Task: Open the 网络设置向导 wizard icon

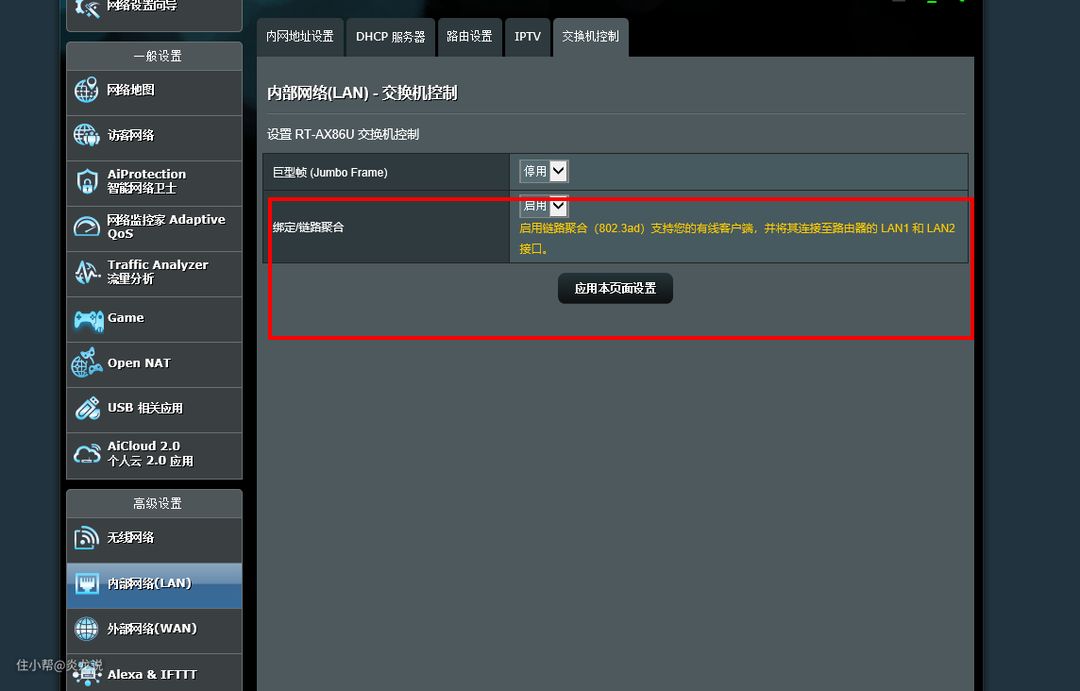Action: click(x=88, y=8)
